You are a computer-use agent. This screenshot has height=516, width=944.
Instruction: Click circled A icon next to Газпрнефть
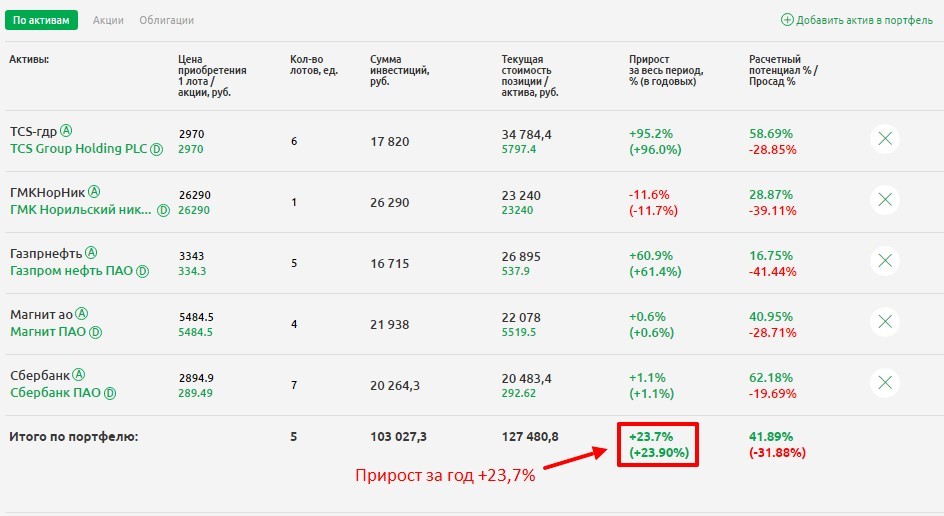click(91, 253)
